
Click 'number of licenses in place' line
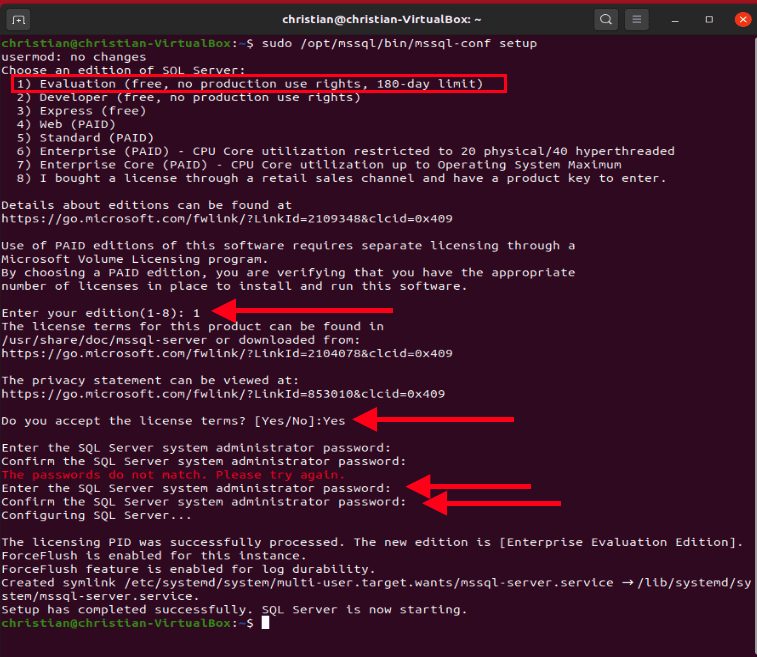[234, 286]
